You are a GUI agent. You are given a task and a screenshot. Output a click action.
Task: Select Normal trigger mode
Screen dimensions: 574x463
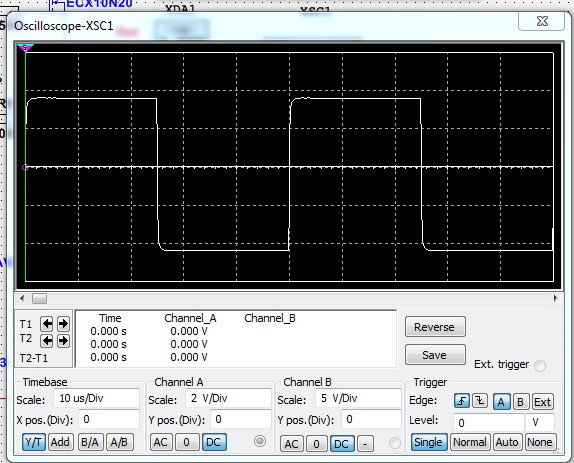(470, 442)
